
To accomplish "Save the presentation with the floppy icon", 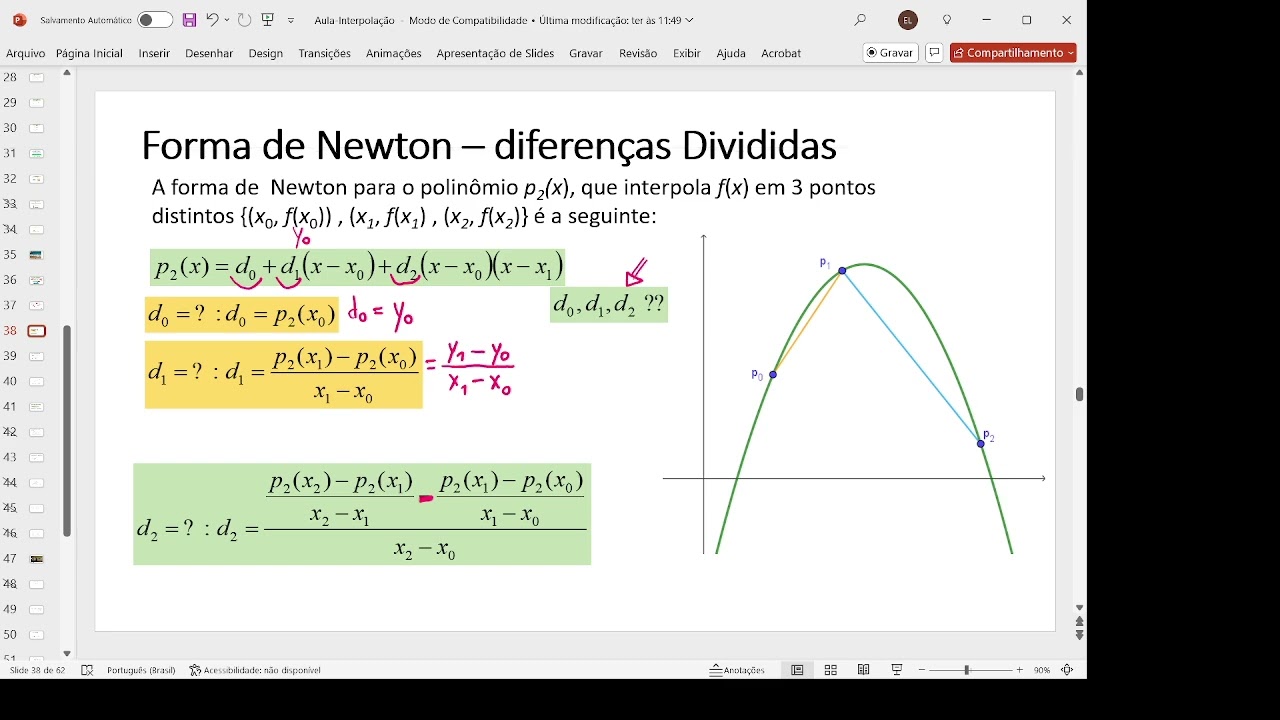I will tap(189, 20).
